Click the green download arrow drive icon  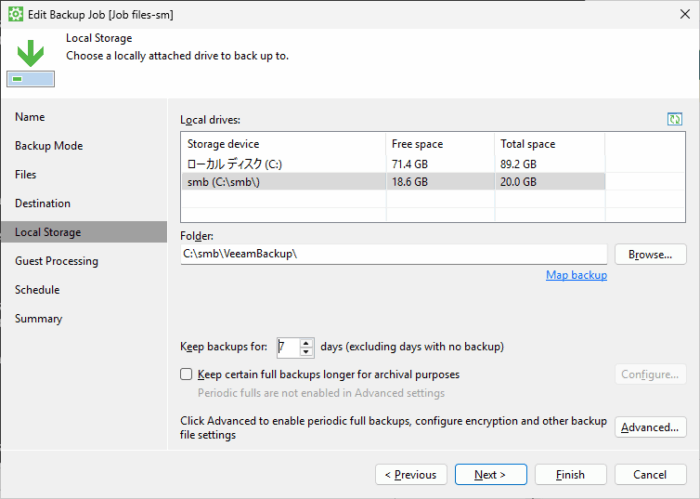tap(30, 63)
